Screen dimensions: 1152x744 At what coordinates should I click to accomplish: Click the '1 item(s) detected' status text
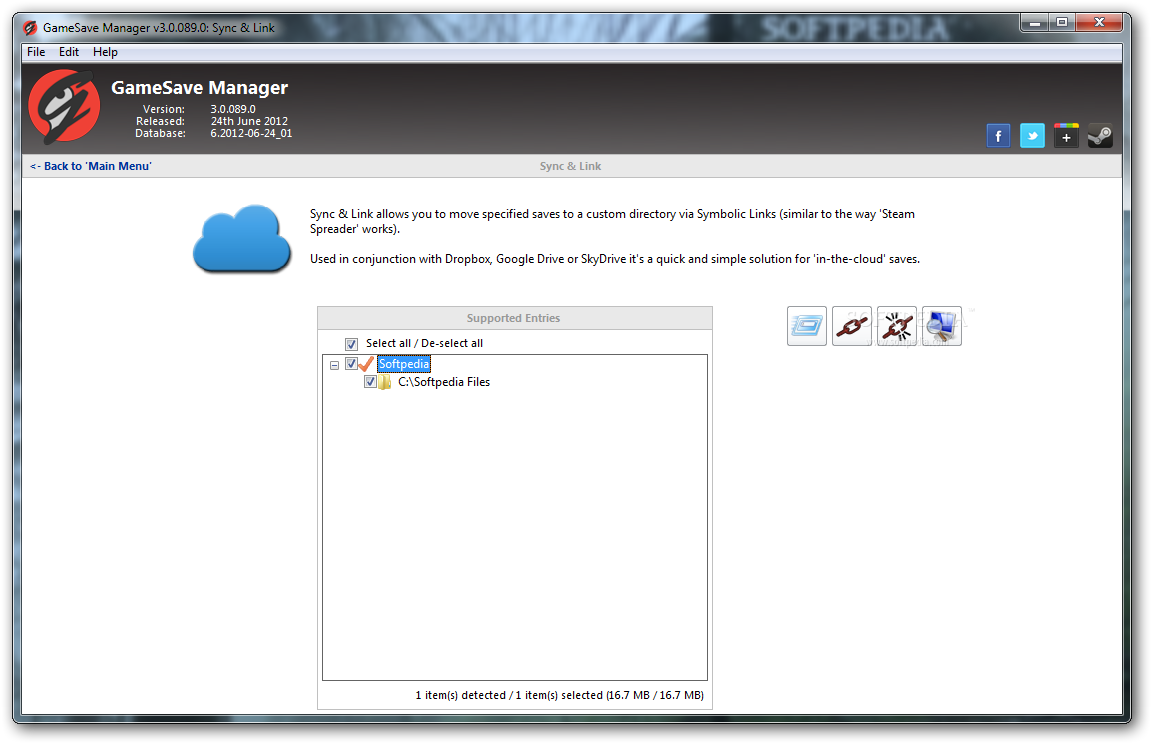coord(461,695)
